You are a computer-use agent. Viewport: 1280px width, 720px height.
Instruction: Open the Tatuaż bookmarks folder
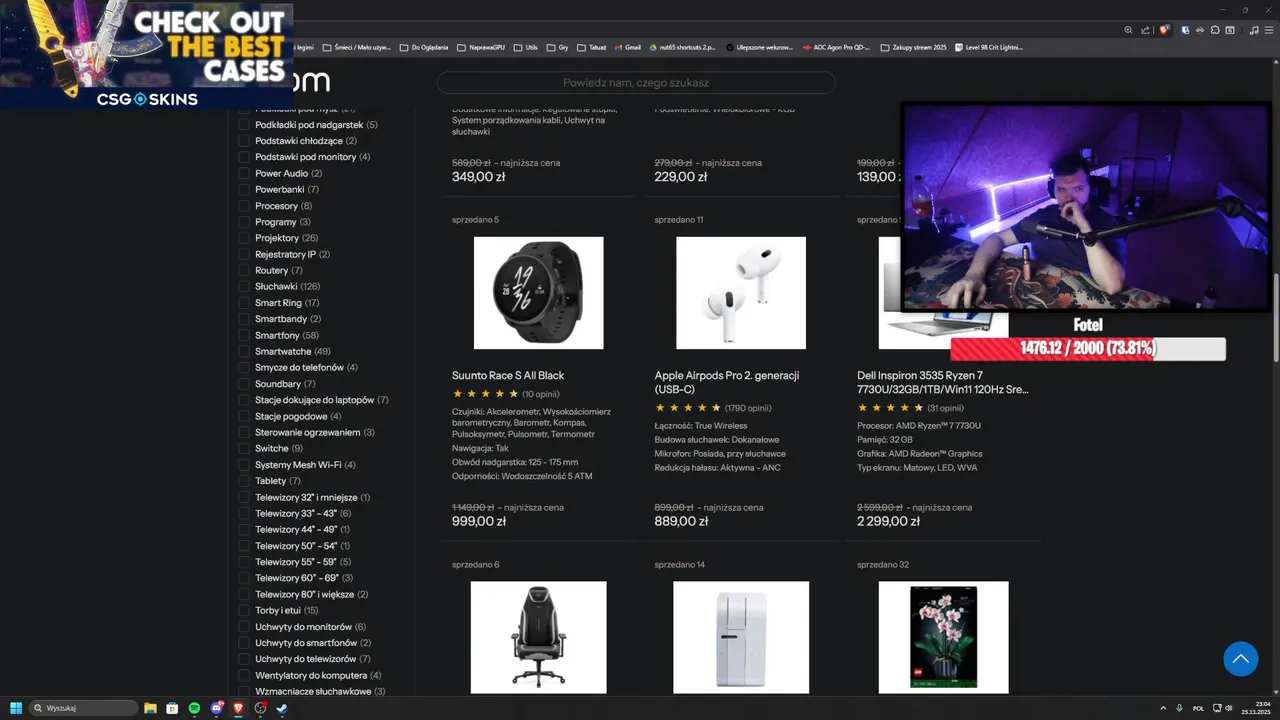[x=591, y=47]
